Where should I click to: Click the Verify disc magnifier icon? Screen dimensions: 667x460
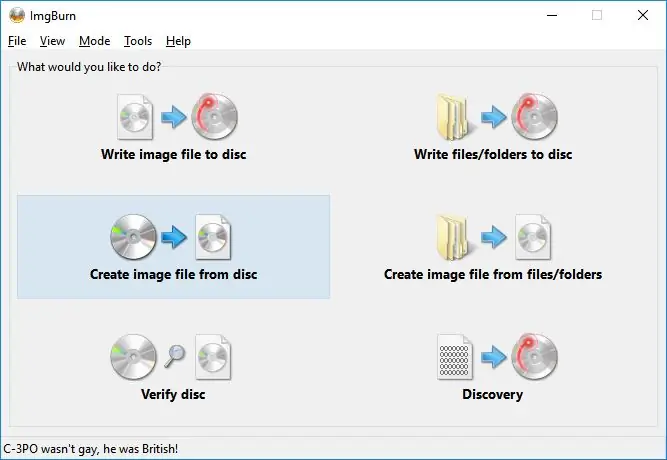pyautogui.click(x=175, y=356)
